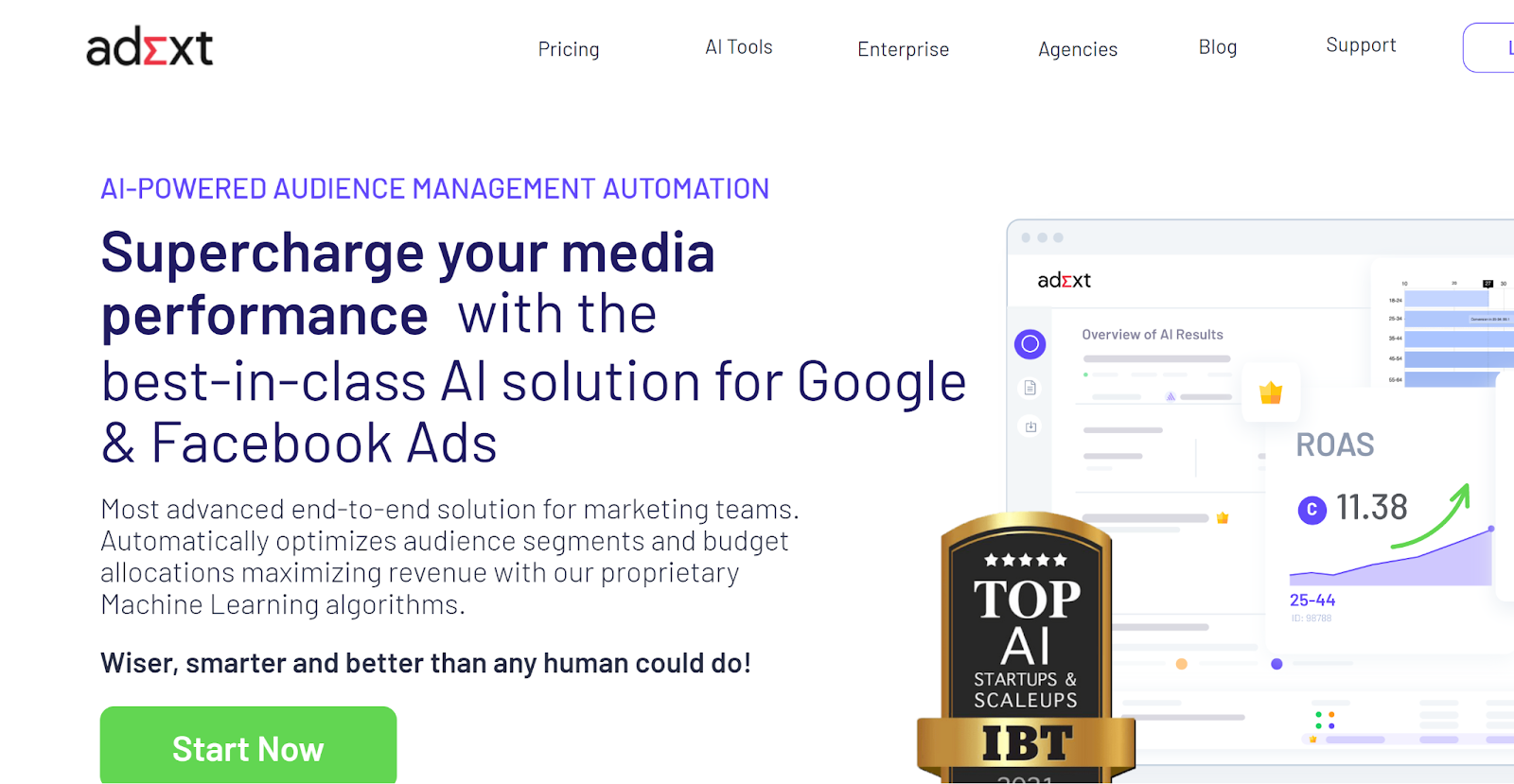Click the Overview of AI Results heading
The image size is (1514, 784).
[x=1153, y=335]
